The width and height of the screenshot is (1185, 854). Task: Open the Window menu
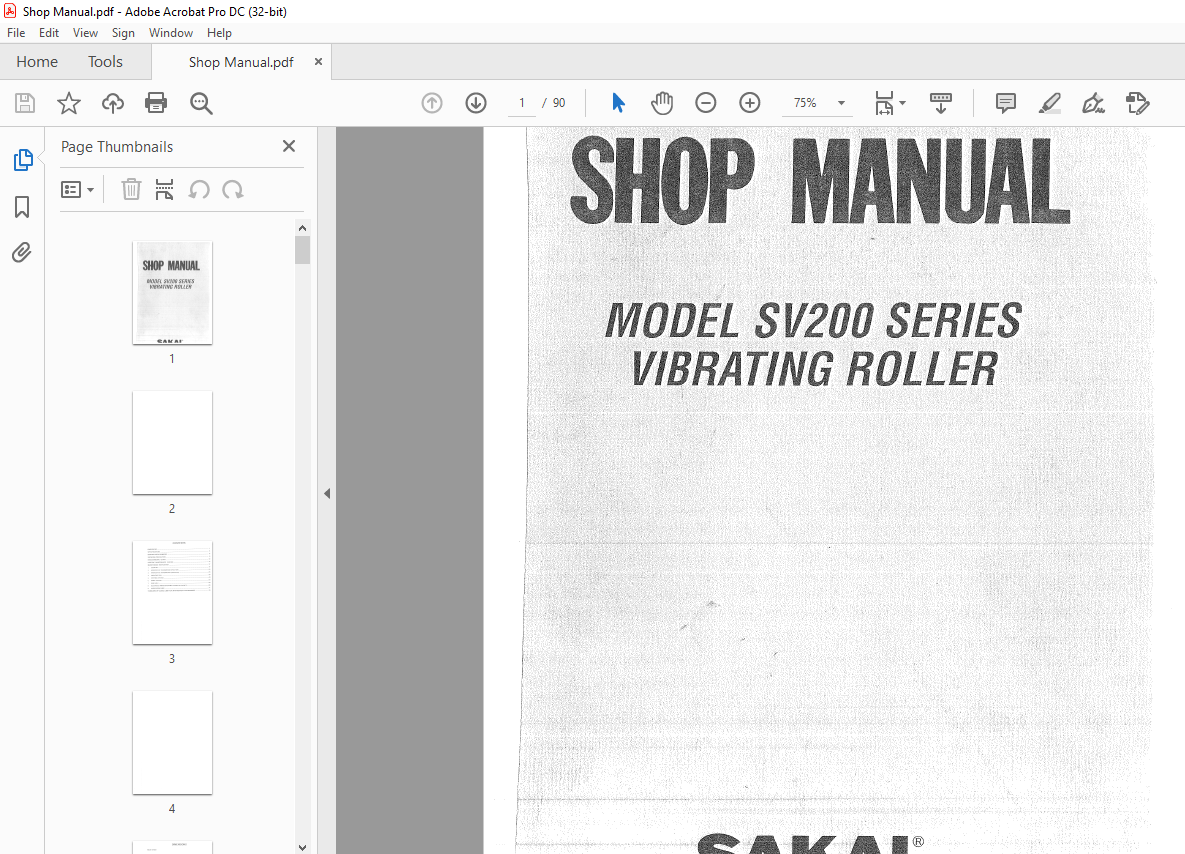(x=171, y=32)
